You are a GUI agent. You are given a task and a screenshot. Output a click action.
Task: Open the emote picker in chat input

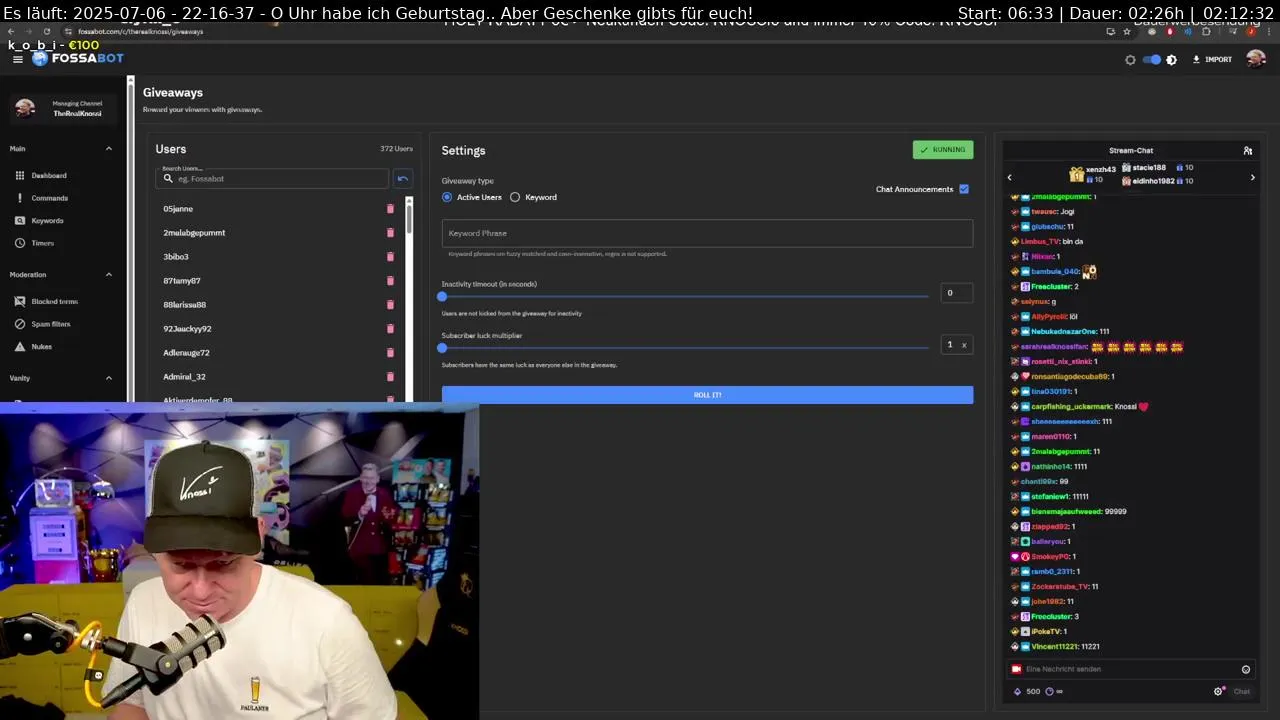[1246, 669]
